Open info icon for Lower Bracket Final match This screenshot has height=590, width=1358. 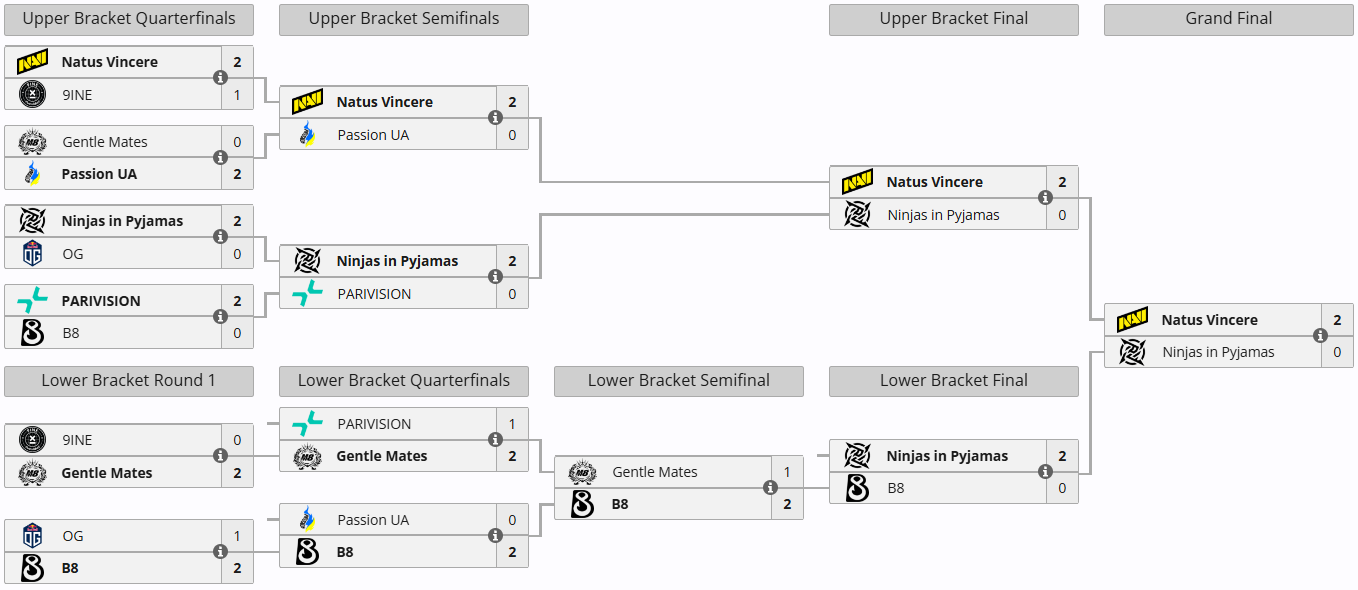pos(1045,472)
